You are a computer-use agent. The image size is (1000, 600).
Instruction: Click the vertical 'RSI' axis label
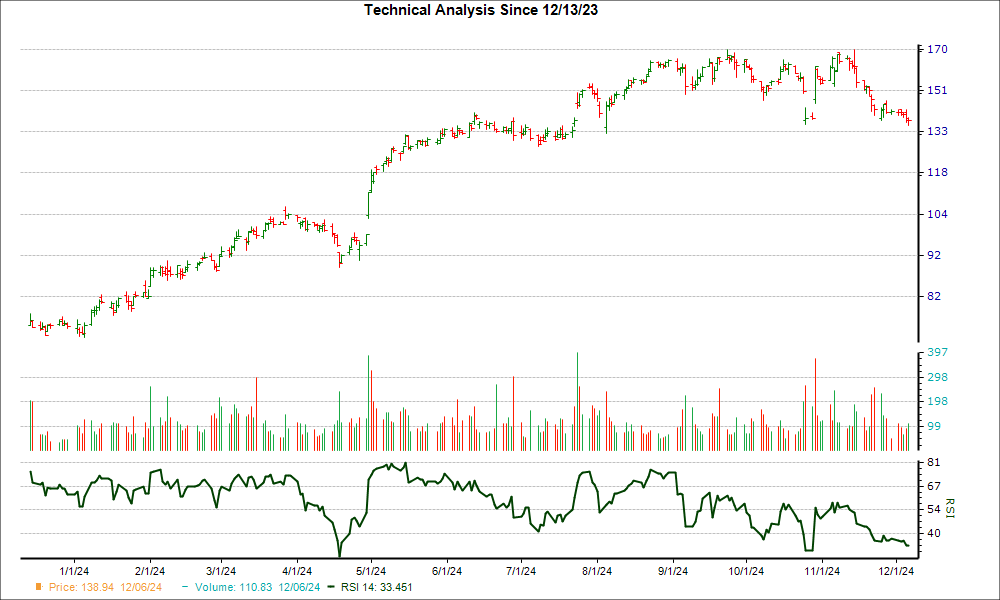click(948, 508)
